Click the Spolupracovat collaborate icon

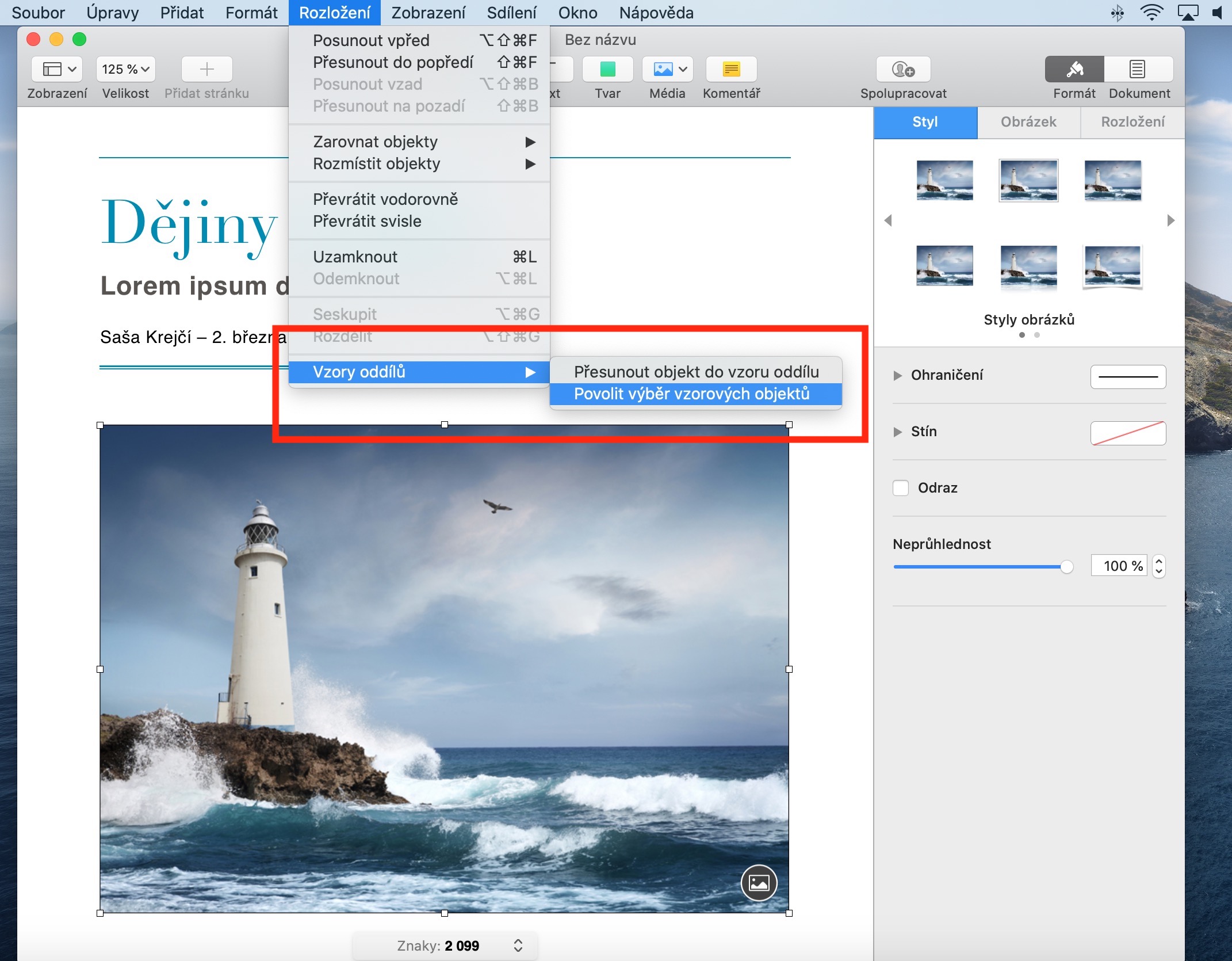(x=902, y=70)
